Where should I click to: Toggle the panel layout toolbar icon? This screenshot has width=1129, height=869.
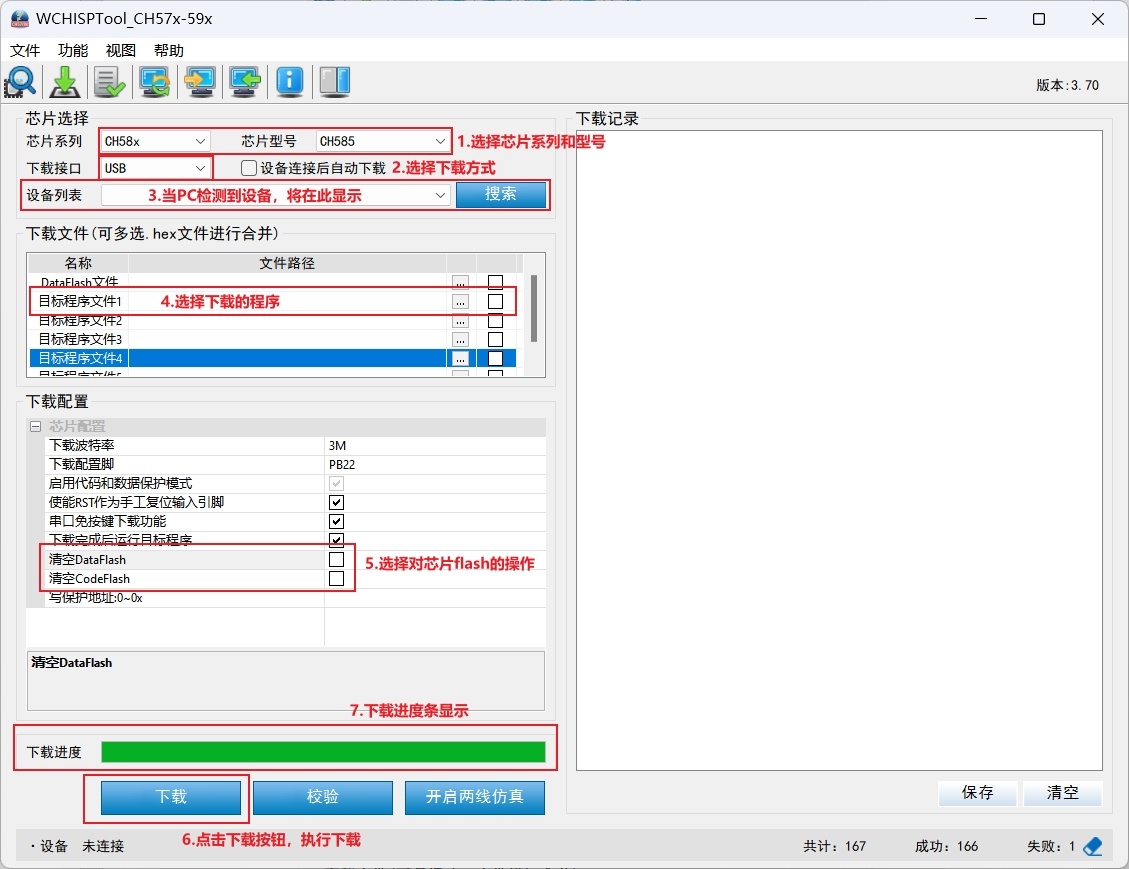(x=334, y=81)
